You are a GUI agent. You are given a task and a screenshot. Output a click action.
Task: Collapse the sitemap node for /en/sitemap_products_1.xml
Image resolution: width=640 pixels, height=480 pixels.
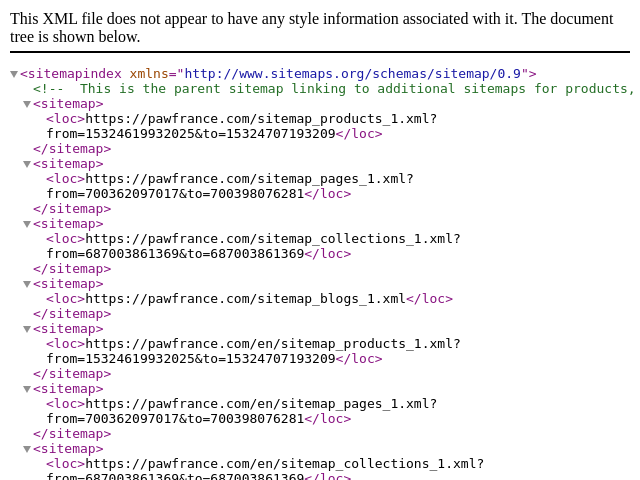(x=27, y=329)
